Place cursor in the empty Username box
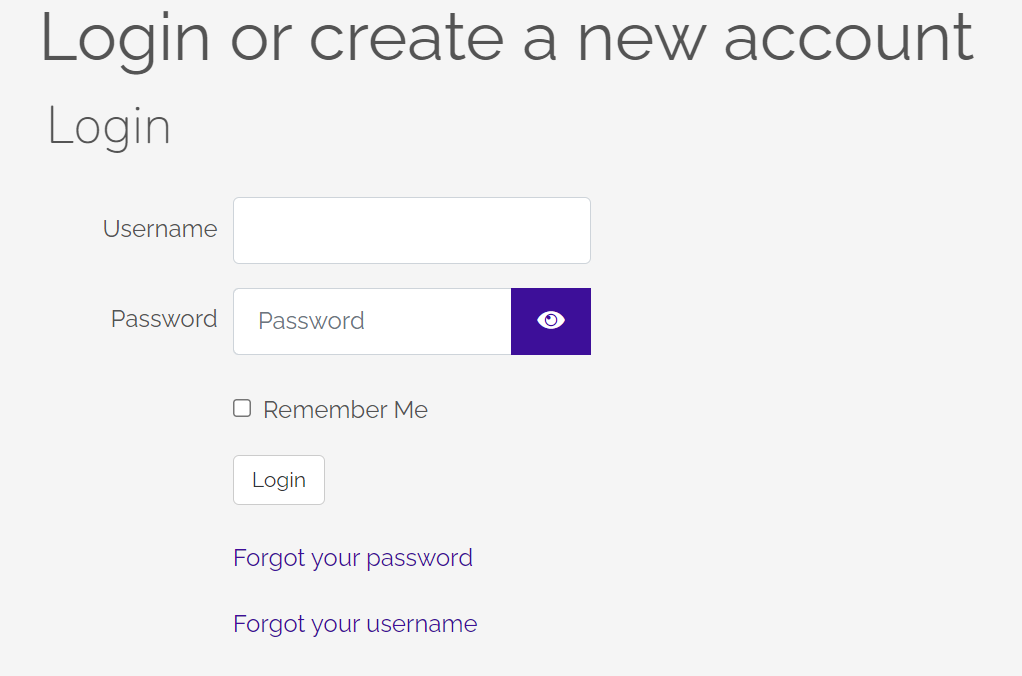 click(411, 230)
